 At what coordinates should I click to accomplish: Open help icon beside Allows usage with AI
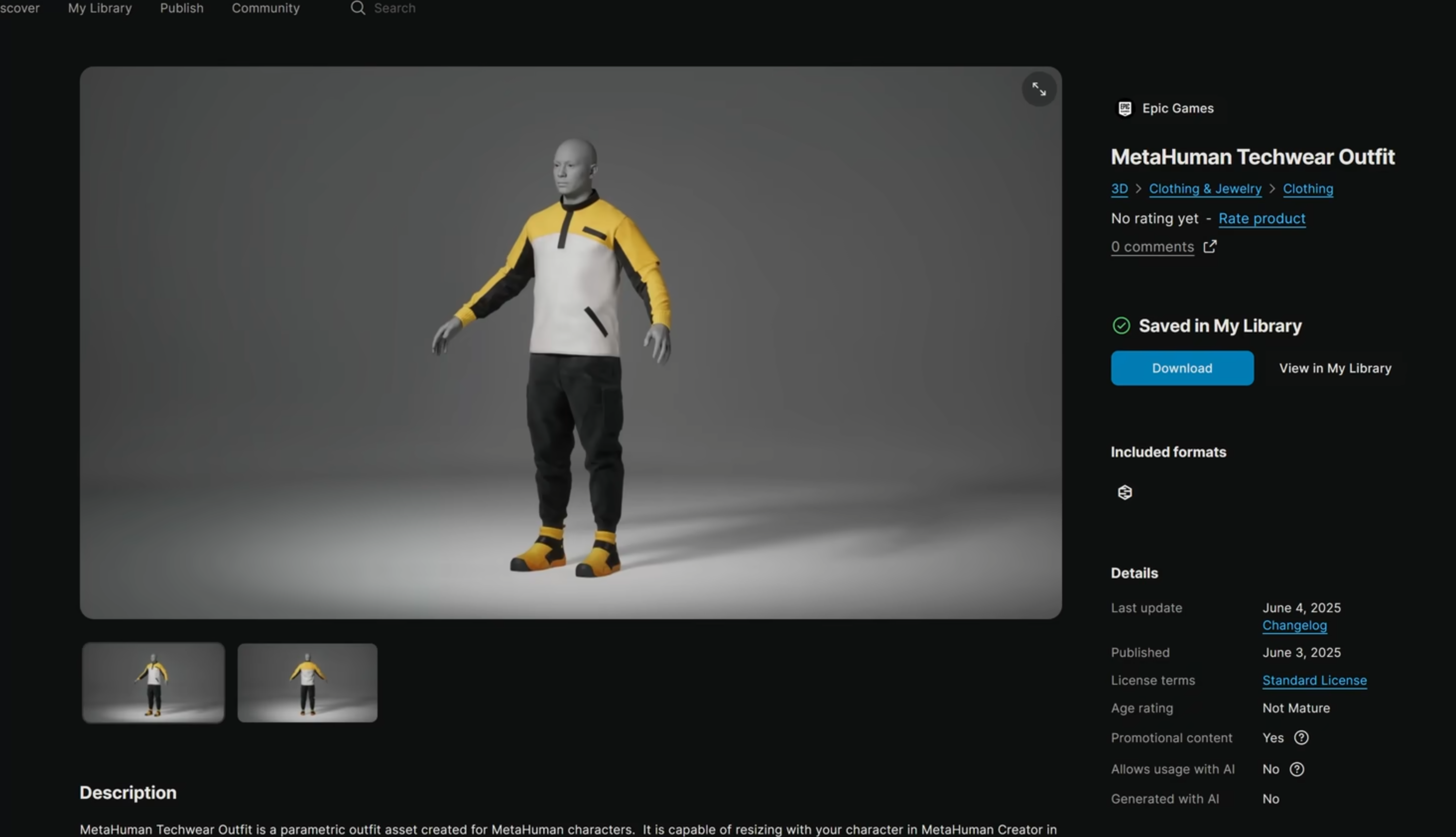tap(1297, 769)
